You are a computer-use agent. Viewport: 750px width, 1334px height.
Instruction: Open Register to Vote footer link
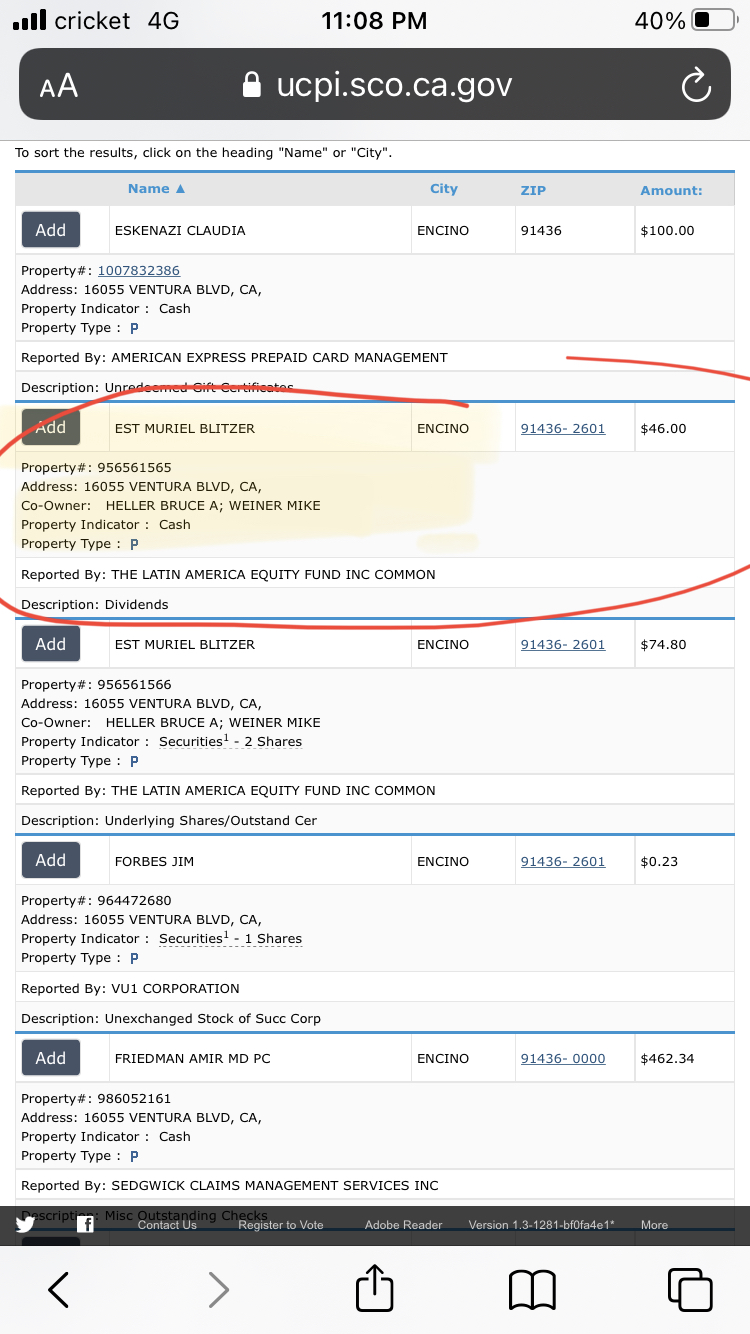point(281,1225)
